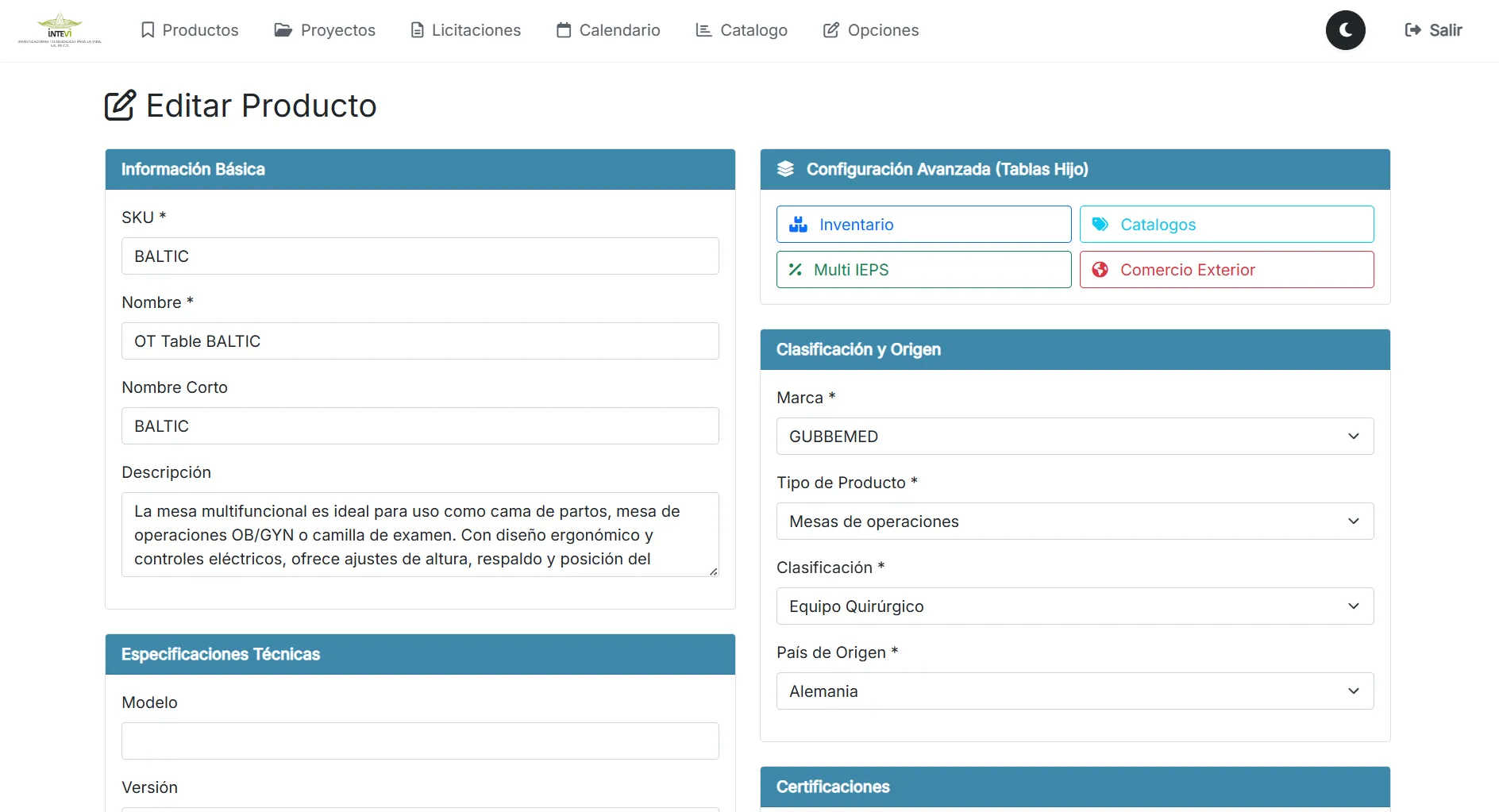Click the percent icon in Multi IEPS
This screenshot has width=1499, height=812.
coord(795,270)
